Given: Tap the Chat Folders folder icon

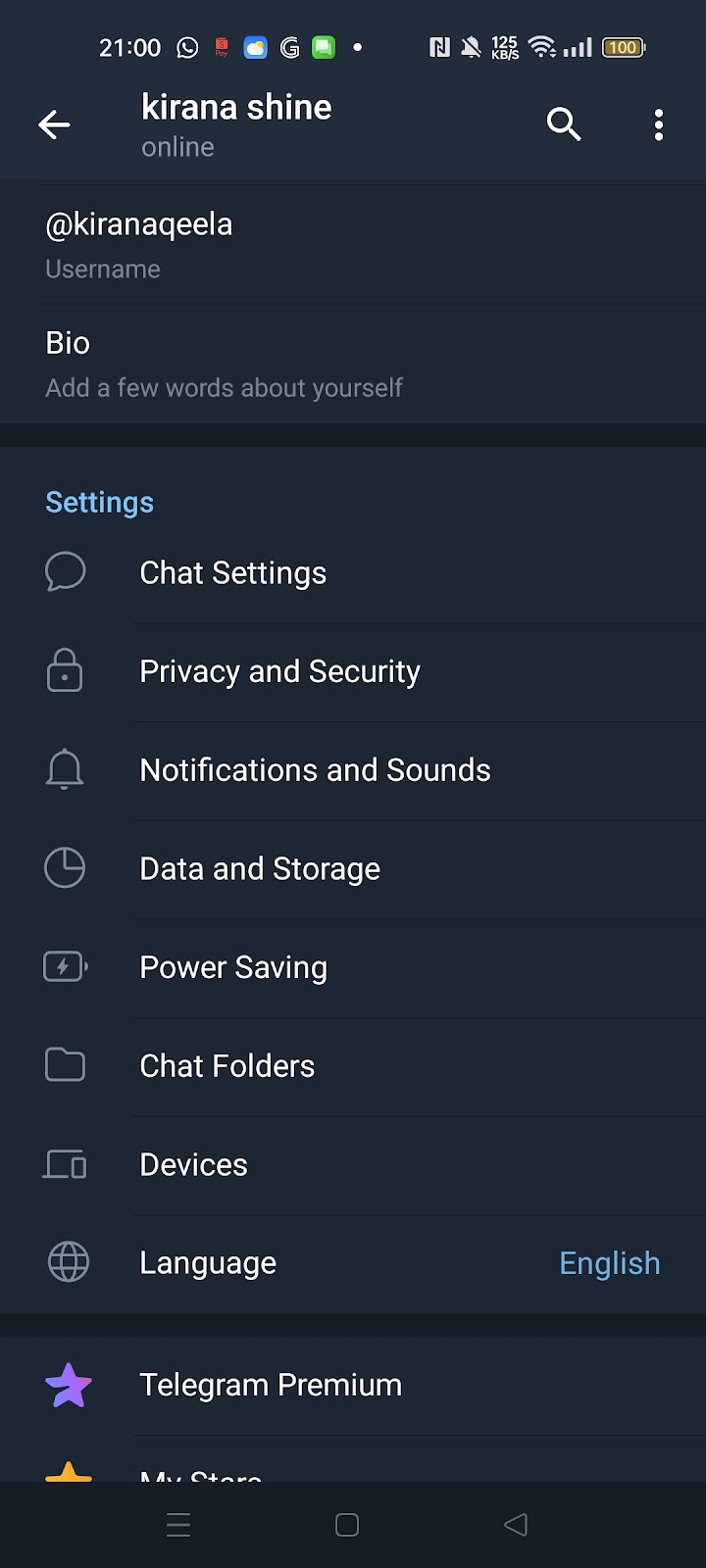Looking at the screenshot, I should pyautogui.click(x=65, y=1065).
